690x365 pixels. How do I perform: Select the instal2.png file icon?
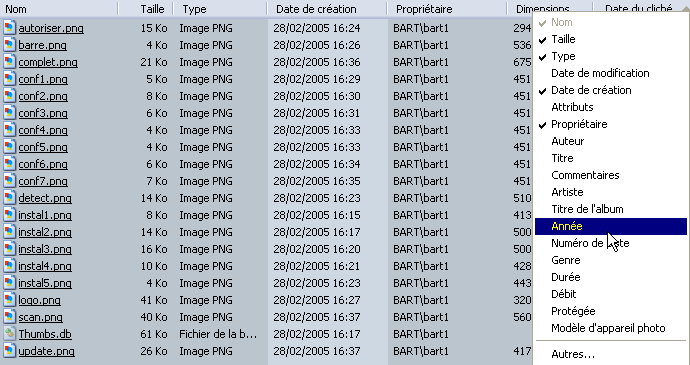pyautogui.click(x=9, y=232)
